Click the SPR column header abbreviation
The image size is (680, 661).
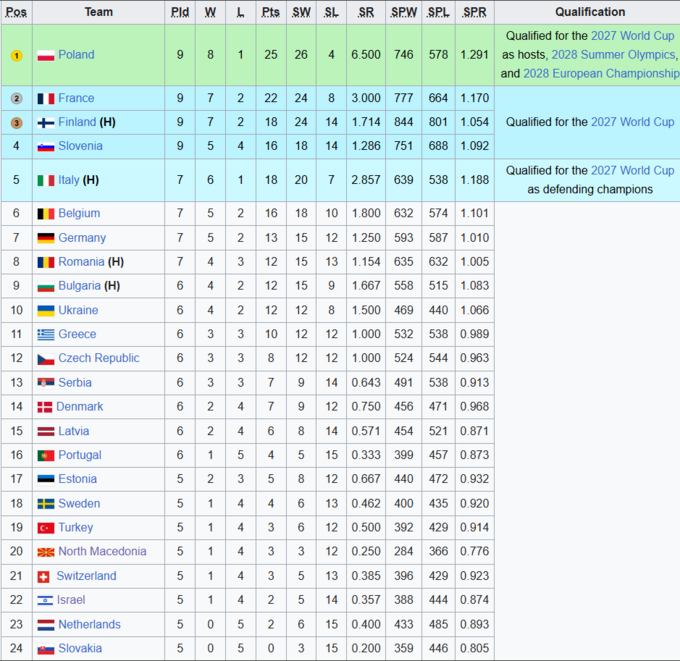coord(474,12)
